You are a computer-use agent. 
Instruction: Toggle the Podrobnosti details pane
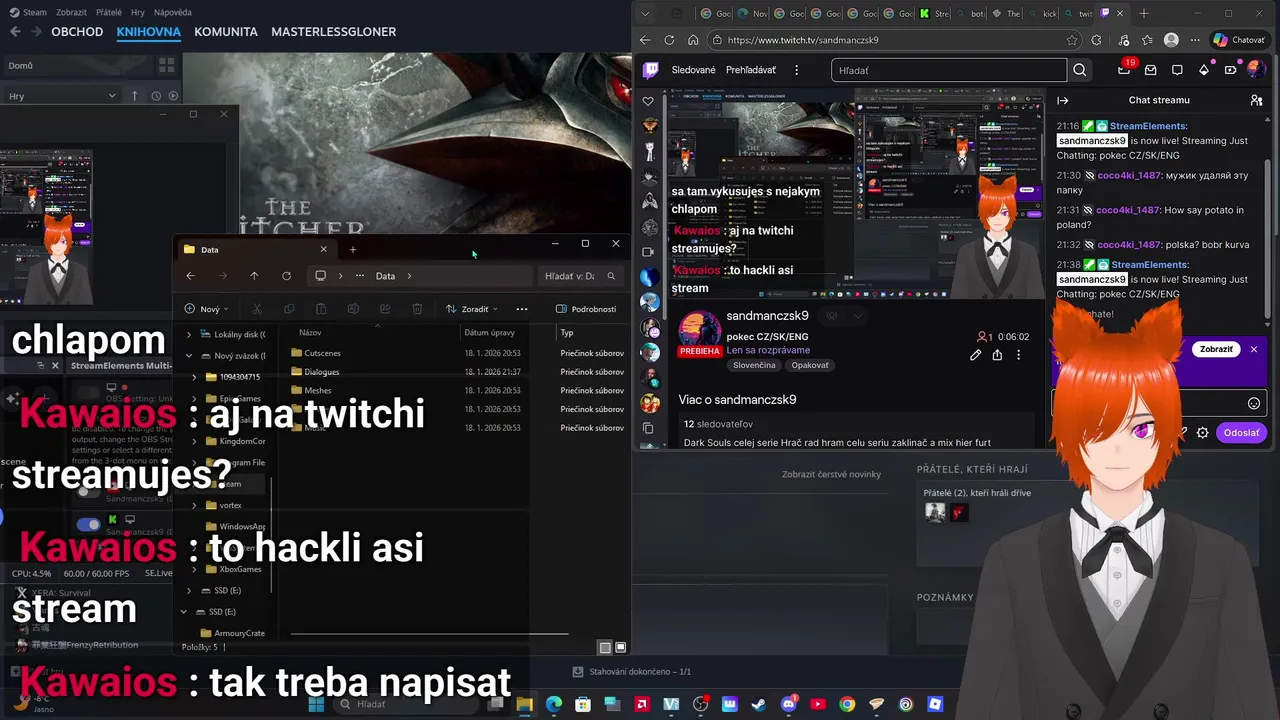[x=586, y=309]
